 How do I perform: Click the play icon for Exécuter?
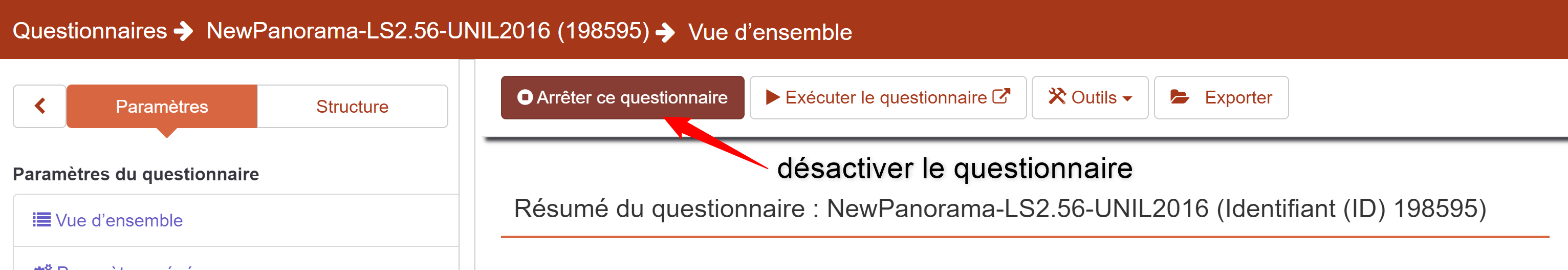772,97
